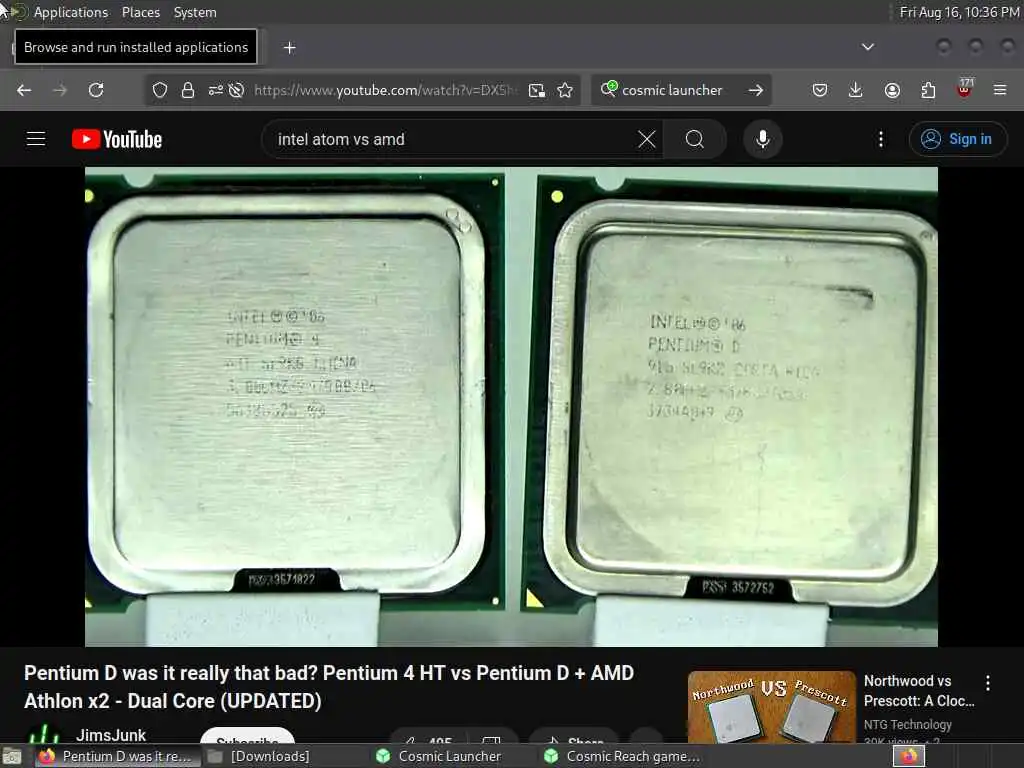Open a new Firefox tab
Screen dimensions: 1024x768
click(289, 48)
